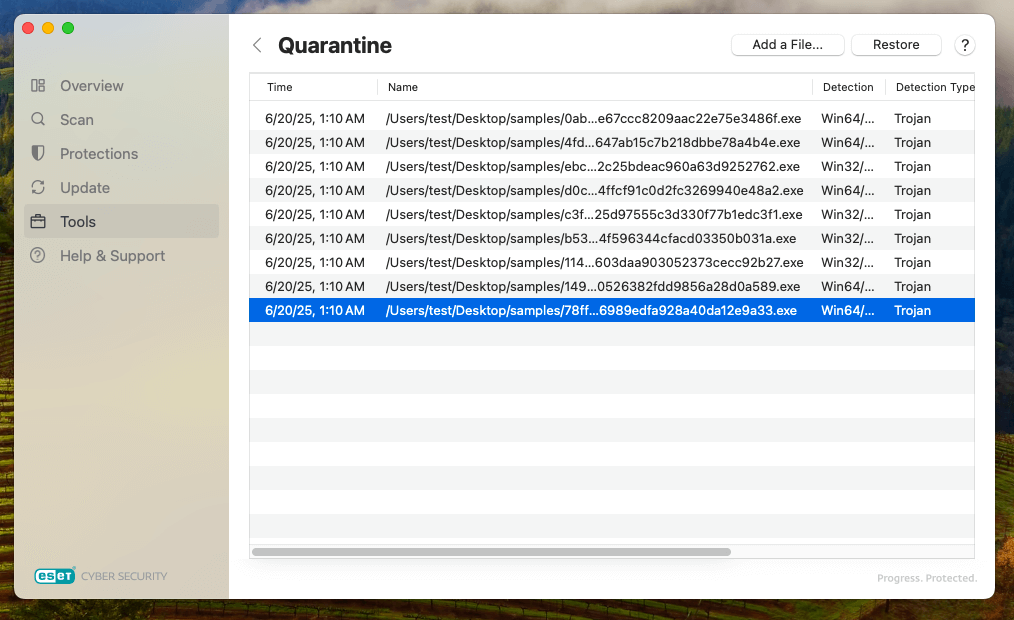
Task: Click the Win64/... detection in the 4fd... row
Action: 848,142
